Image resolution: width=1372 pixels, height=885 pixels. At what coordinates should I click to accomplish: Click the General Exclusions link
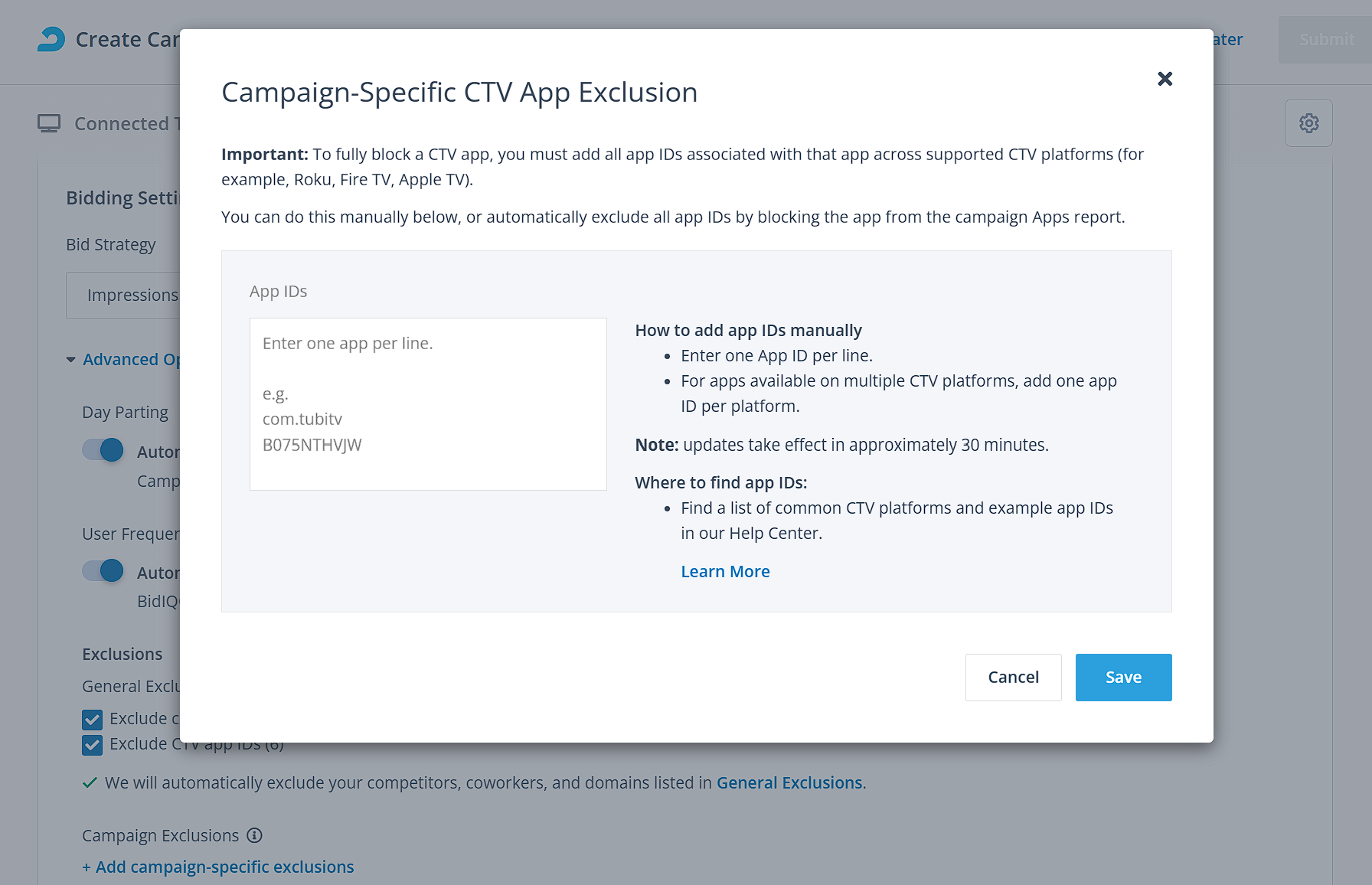coord(789,783)
